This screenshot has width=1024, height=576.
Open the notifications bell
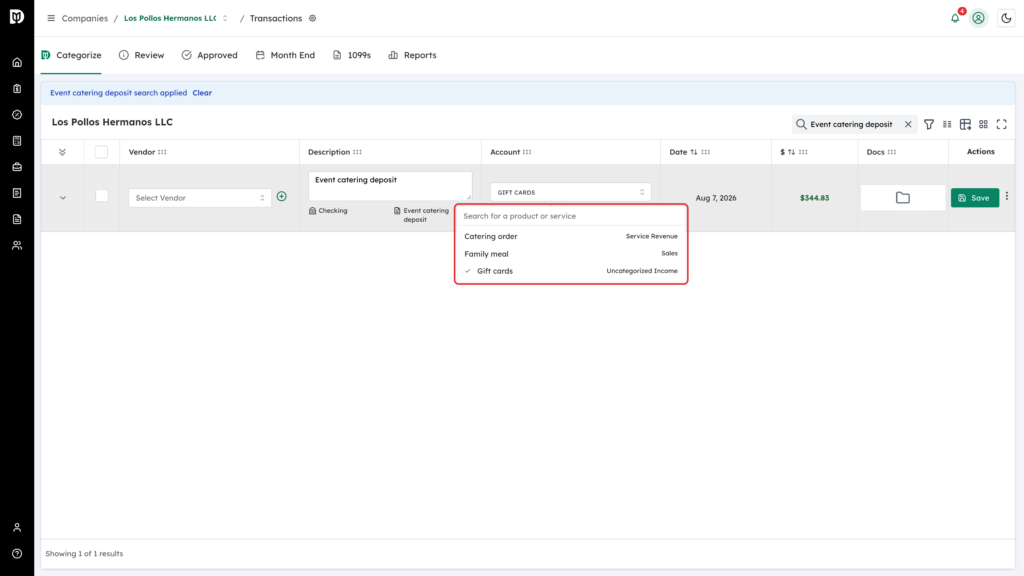coord(955,18)
